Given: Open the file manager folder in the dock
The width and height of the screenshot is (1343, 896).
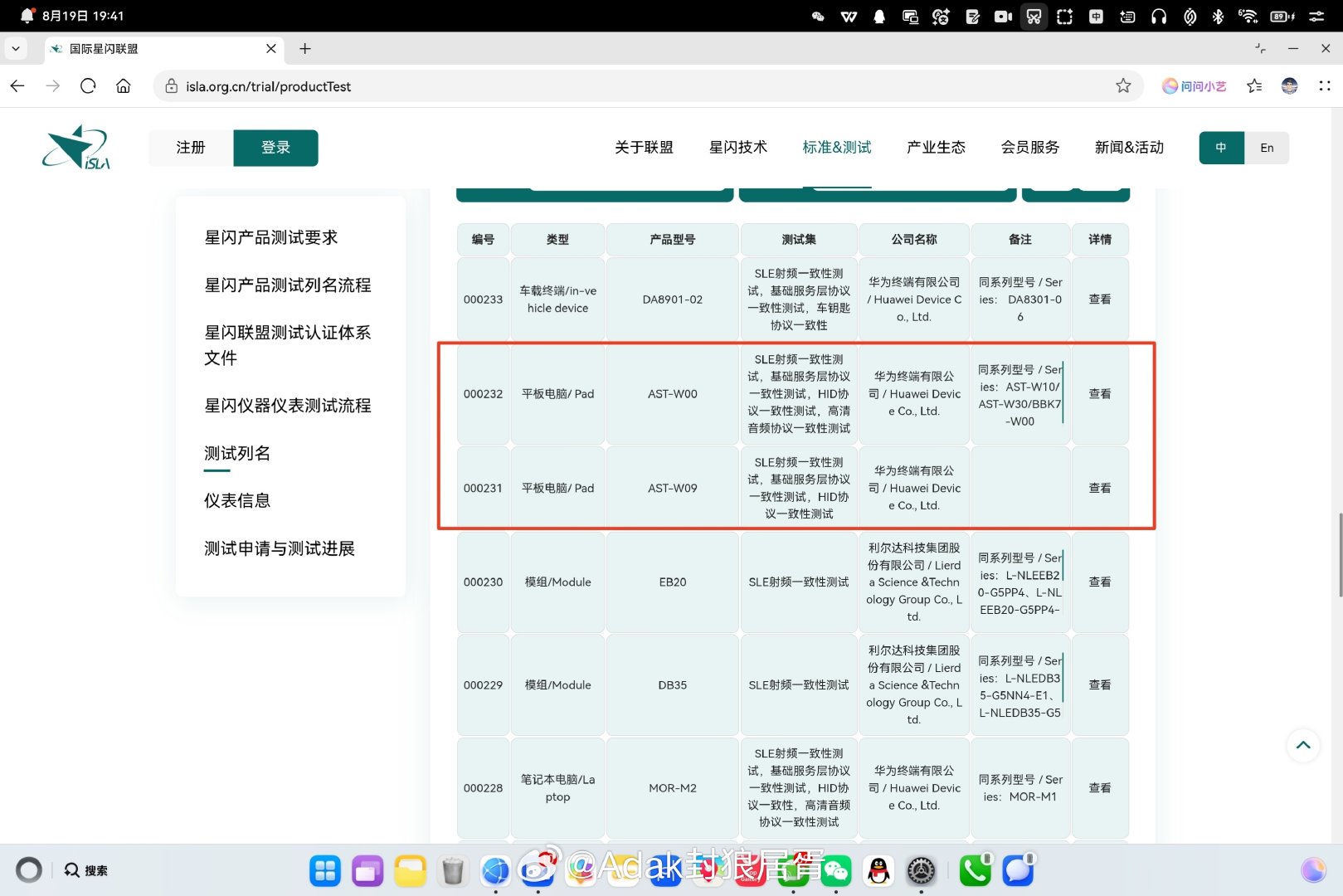Looking at the screenshot, I should pos(410,870).
